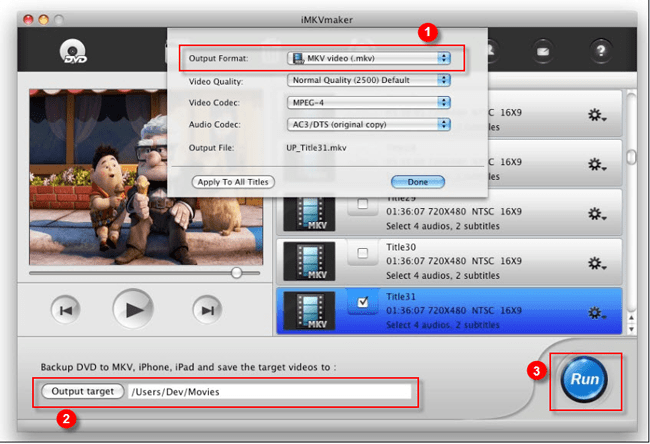The height and width of the screenshot is (444, 650).
Task: Click the 'Output Format:' label
Action: coord(218,58)
